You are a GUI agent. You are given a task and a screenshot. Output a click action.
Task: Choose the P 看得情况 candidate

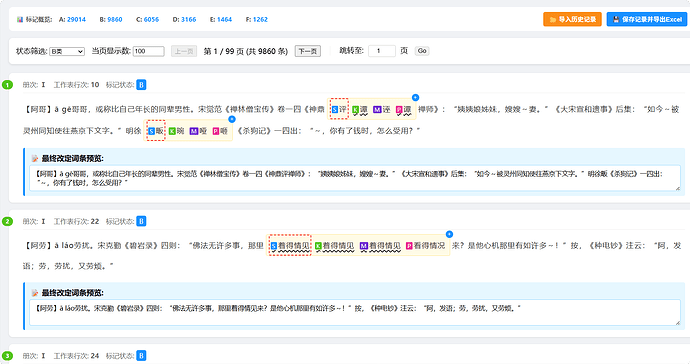pyautogui.click(x=425, y=246)
